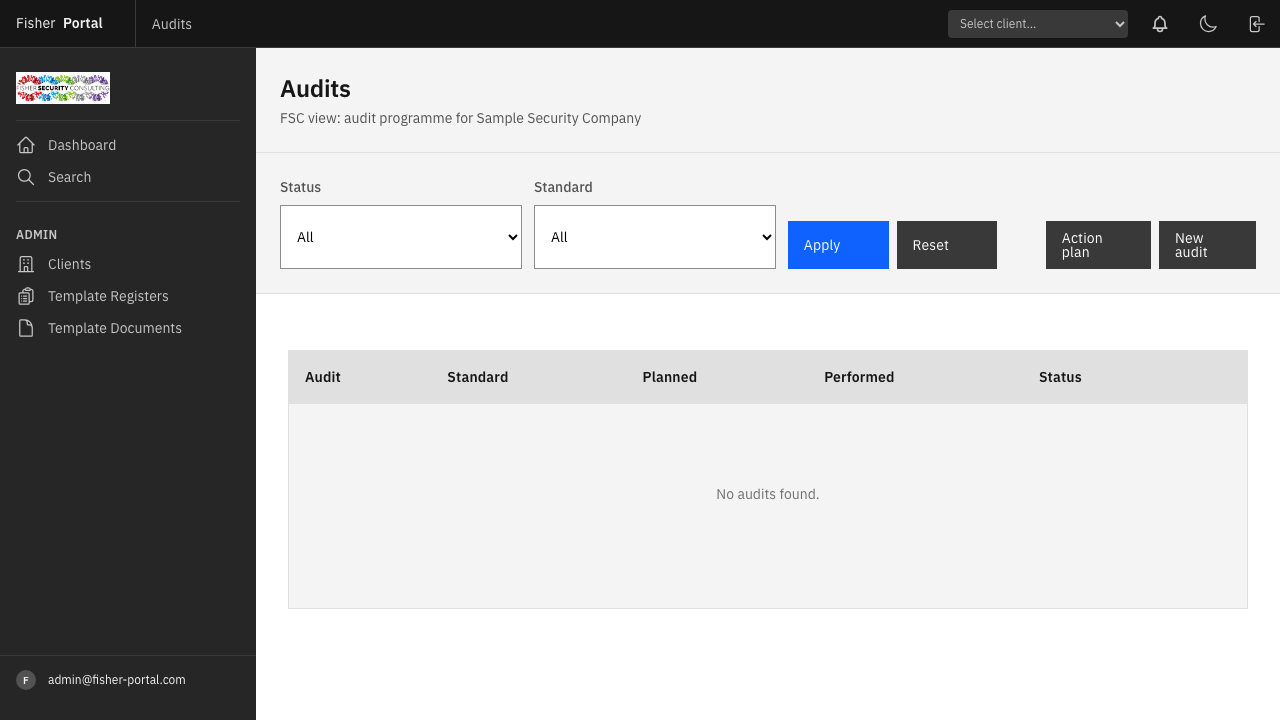Select the Dashboard home icon
This screenshot has height=720, width=1280.
point(25,144)
